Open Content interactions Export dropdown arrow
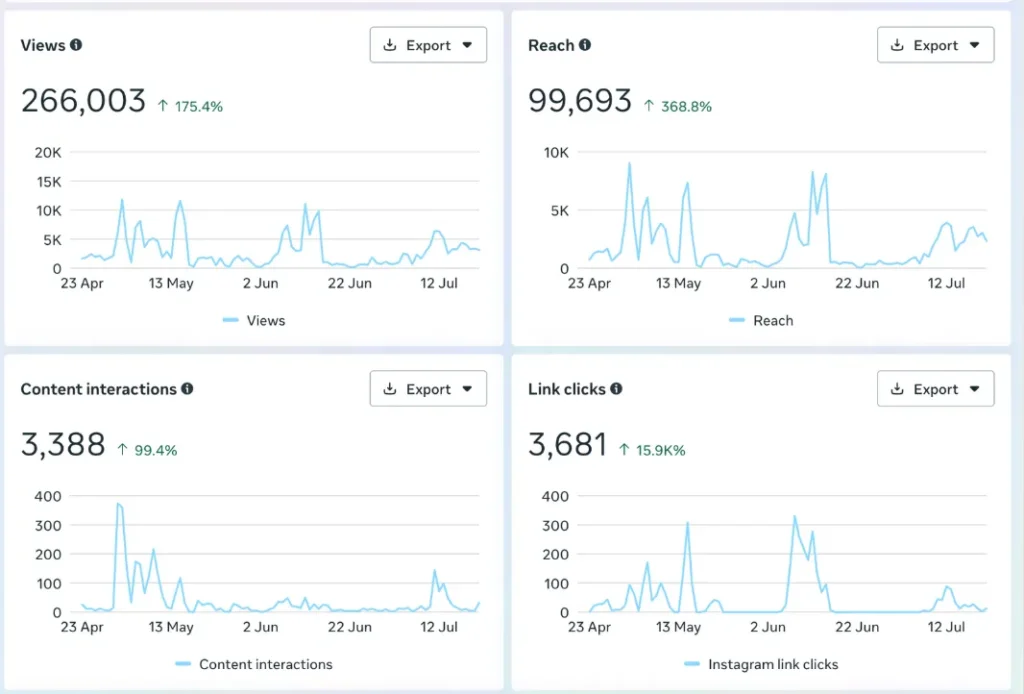Screen dimensions: 1024x694 click(467, 390)
